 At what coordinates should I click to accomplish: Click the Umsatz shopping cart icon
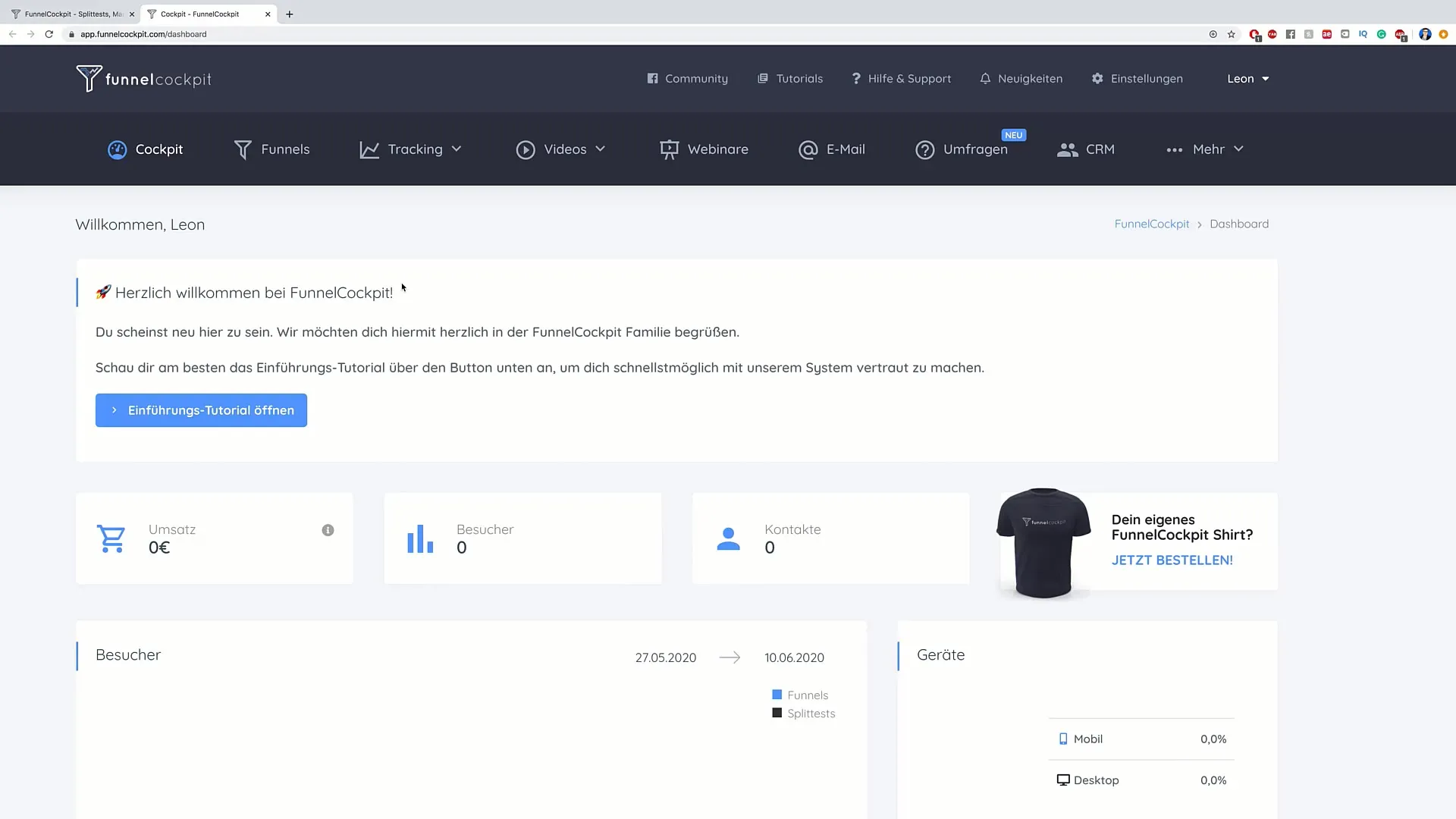(x=111, y=539)
